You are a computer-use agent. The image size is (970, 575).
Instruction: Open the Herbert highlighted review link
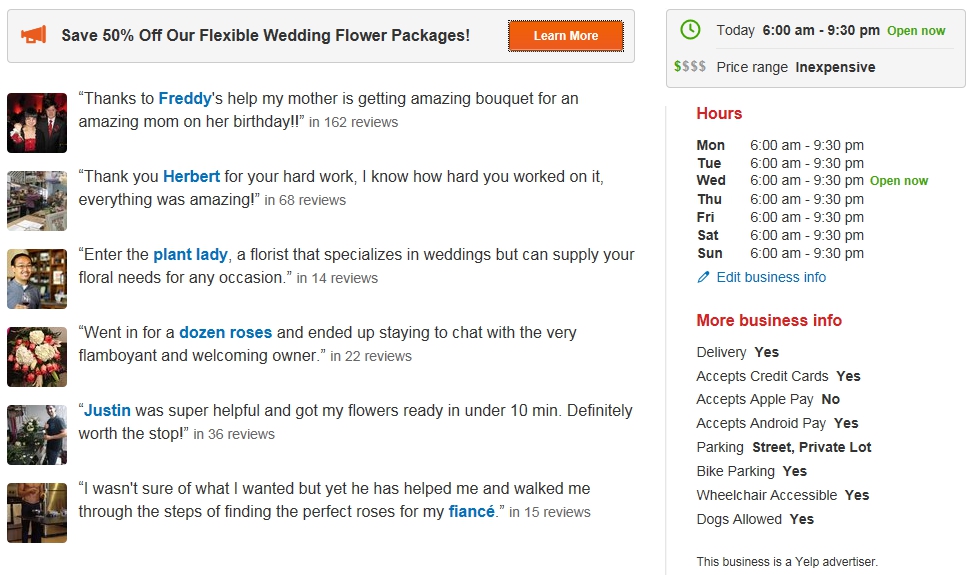(x=191, y=176)
